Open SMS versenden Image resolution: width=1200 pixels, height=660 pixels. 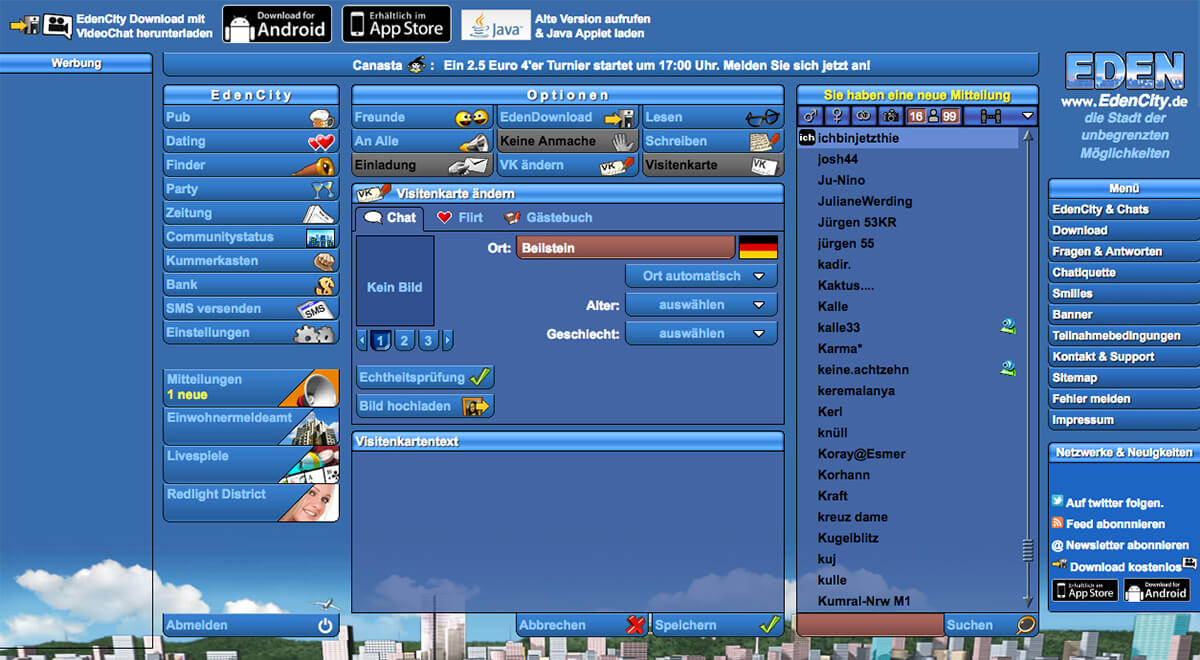(x=251, y=309)
